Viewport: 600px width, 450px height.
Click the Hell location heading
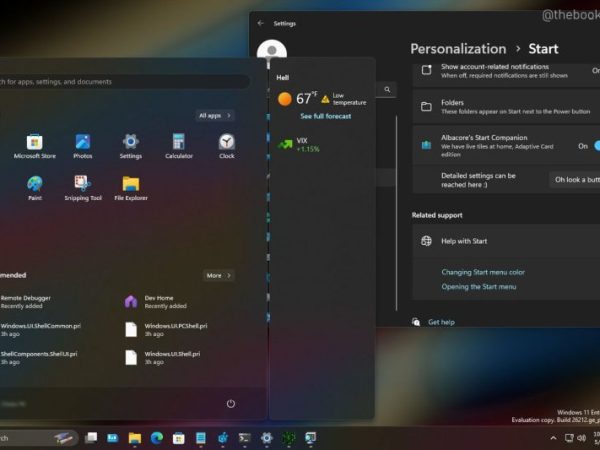282,78
